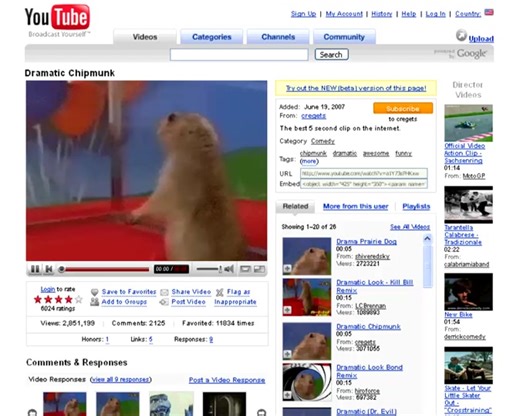Open Tarantella Calabrese video thumbnail
Image resolution: width=520 pixels, height=416 pixels.
tap(468, 205)
